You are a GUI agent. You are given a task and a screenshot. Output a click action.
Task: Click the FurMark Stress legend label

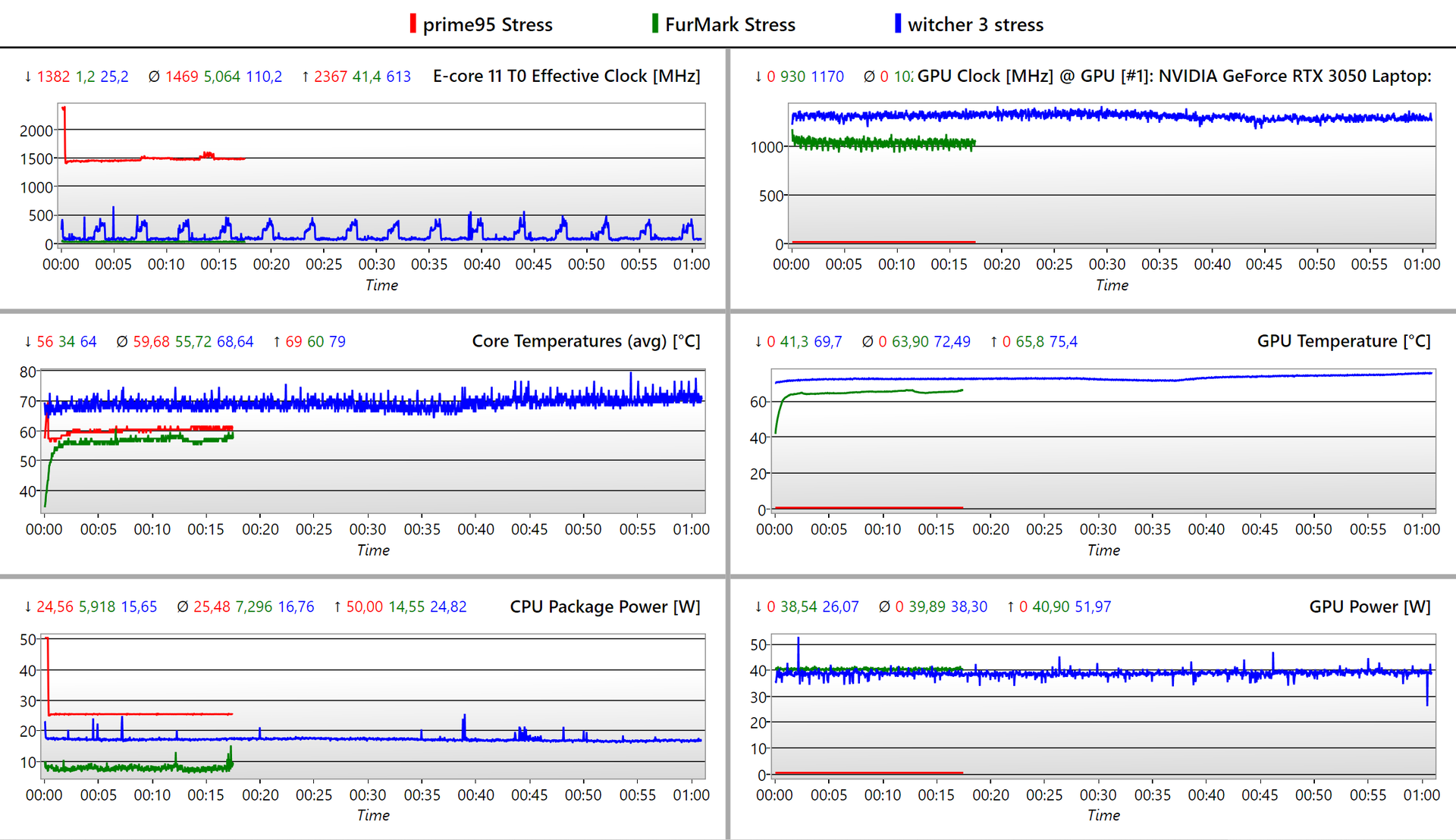(730, 25)
